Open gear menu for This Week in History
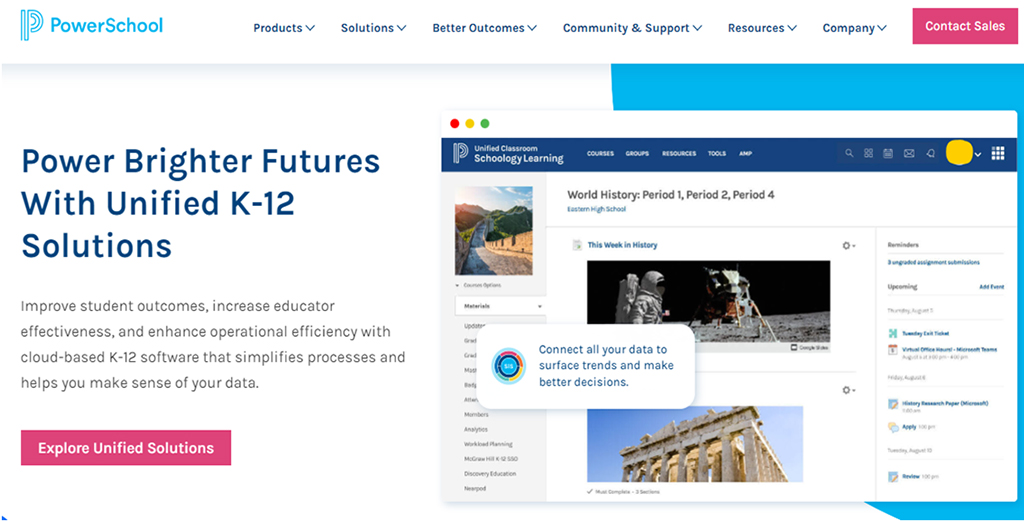The height and width of the screenshot is (521, 1024). click(x=848, y=245)
